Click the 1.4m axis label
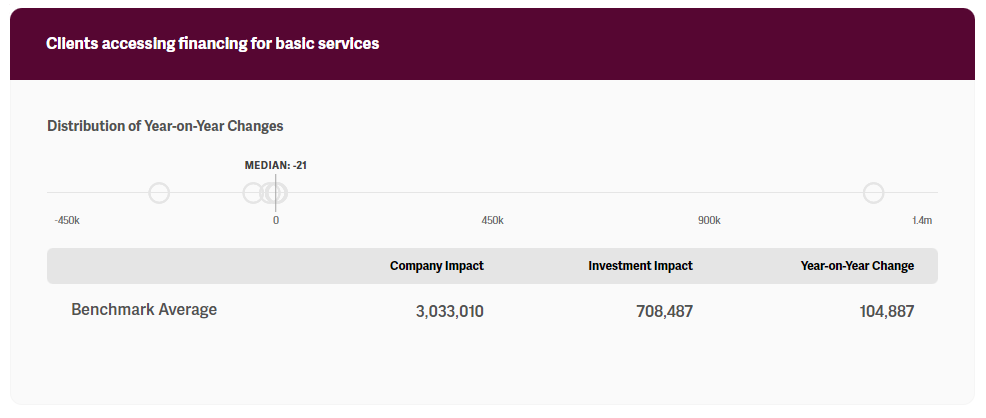Image resolution: width=986 pixels, height=418 pixels. (x=922, y=220)
